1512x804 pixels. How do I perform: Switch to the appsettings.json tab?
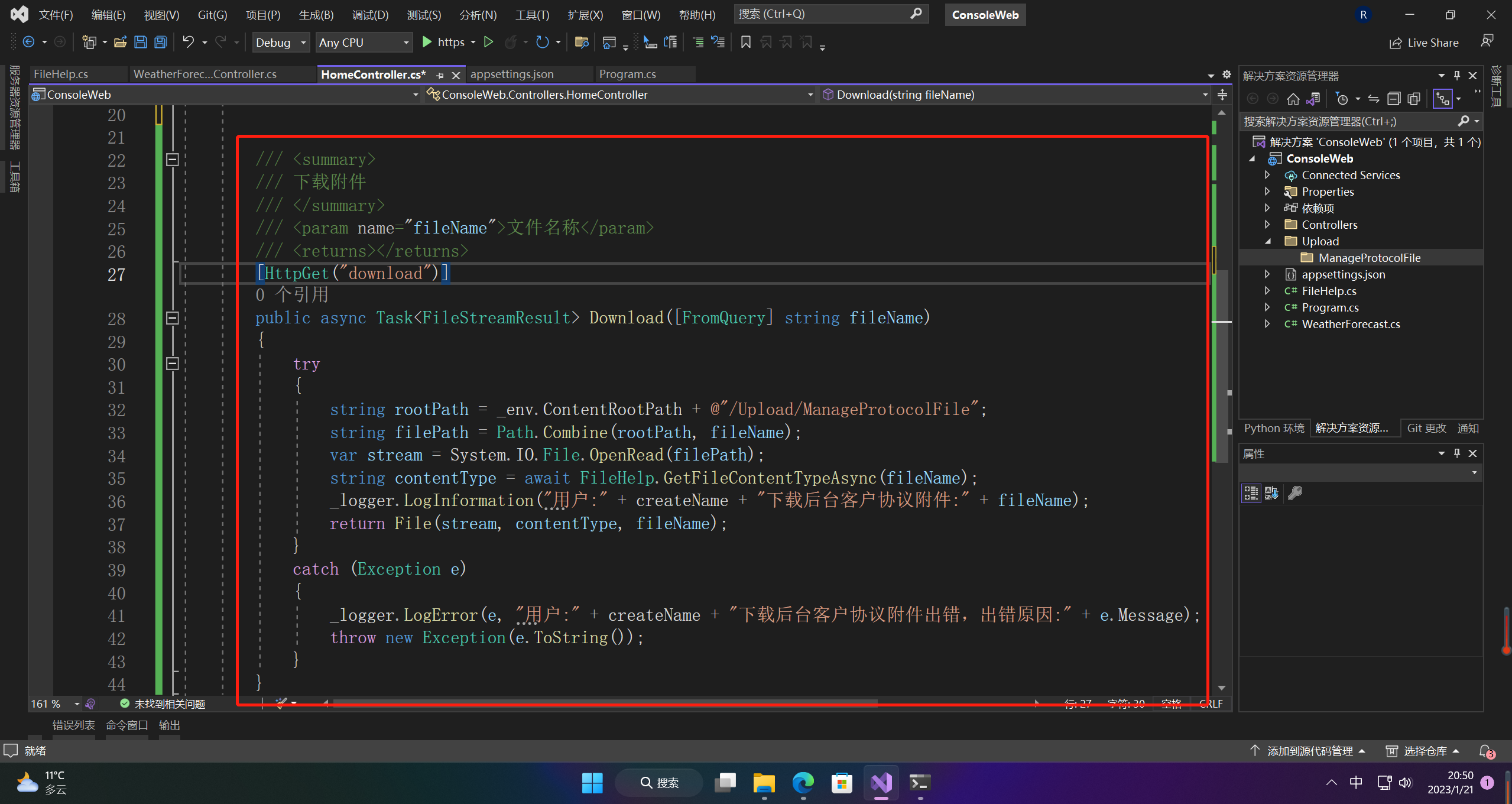(x=512, y=74)
